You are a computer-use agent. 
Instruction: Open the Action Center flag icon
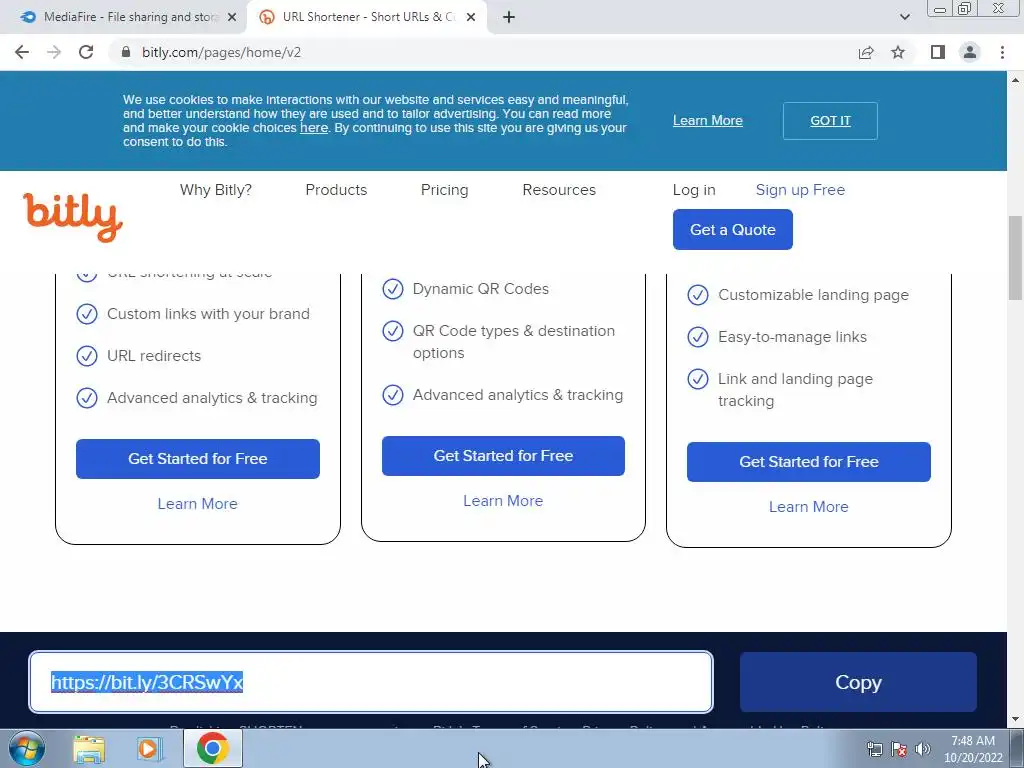[899, 749]
